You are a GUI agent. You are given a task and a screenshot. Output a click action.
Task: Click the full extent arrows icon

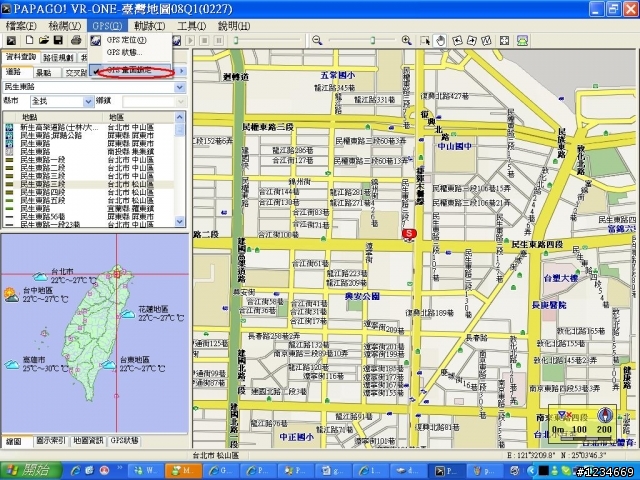pos(504,40)
